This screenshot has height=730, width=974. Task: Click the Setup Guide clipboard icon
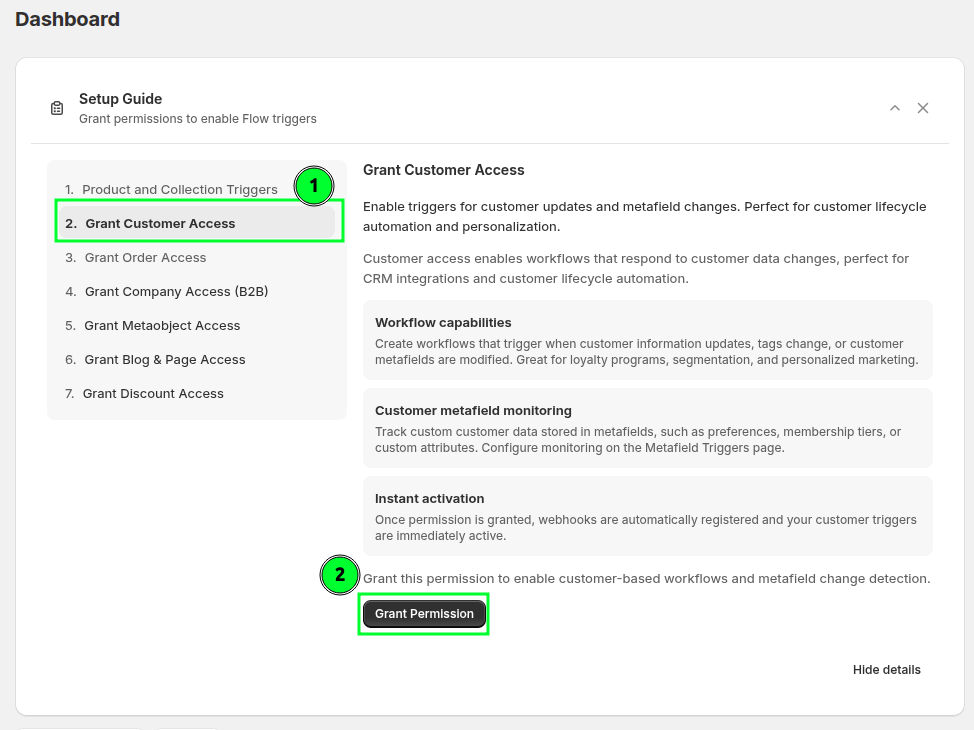pyautogui.click(x=57, y=108)
